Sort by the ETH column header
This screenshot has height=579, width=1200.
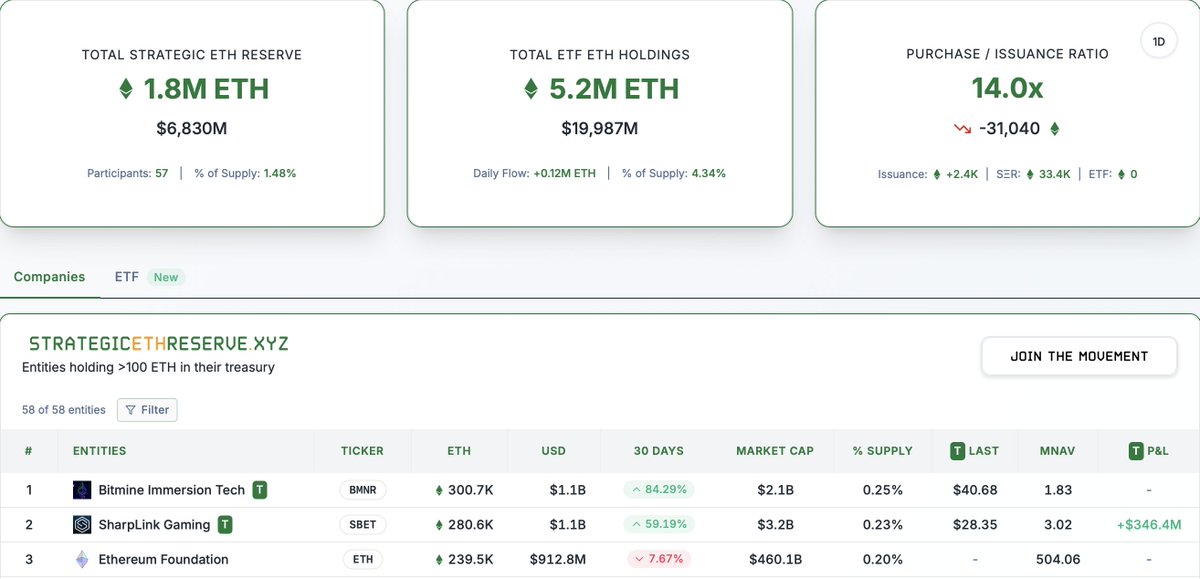pos(459,451)
